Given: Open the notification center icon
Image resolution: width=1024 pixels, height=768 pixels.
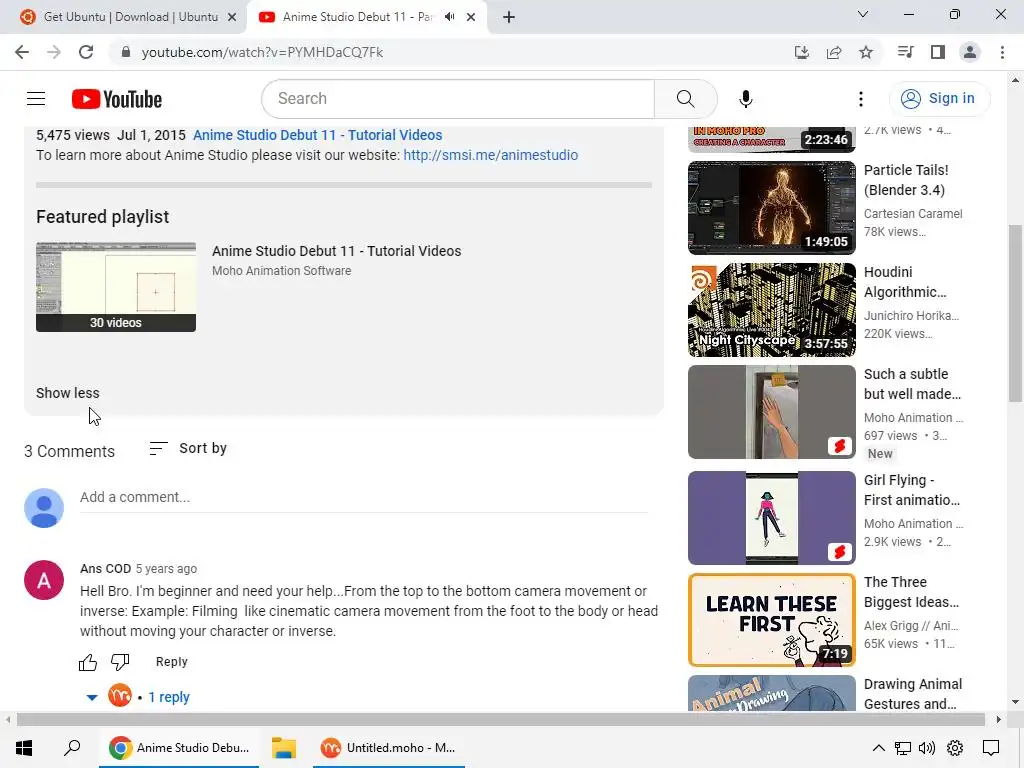Looking at the screenshot, I should tap(991, 748).
